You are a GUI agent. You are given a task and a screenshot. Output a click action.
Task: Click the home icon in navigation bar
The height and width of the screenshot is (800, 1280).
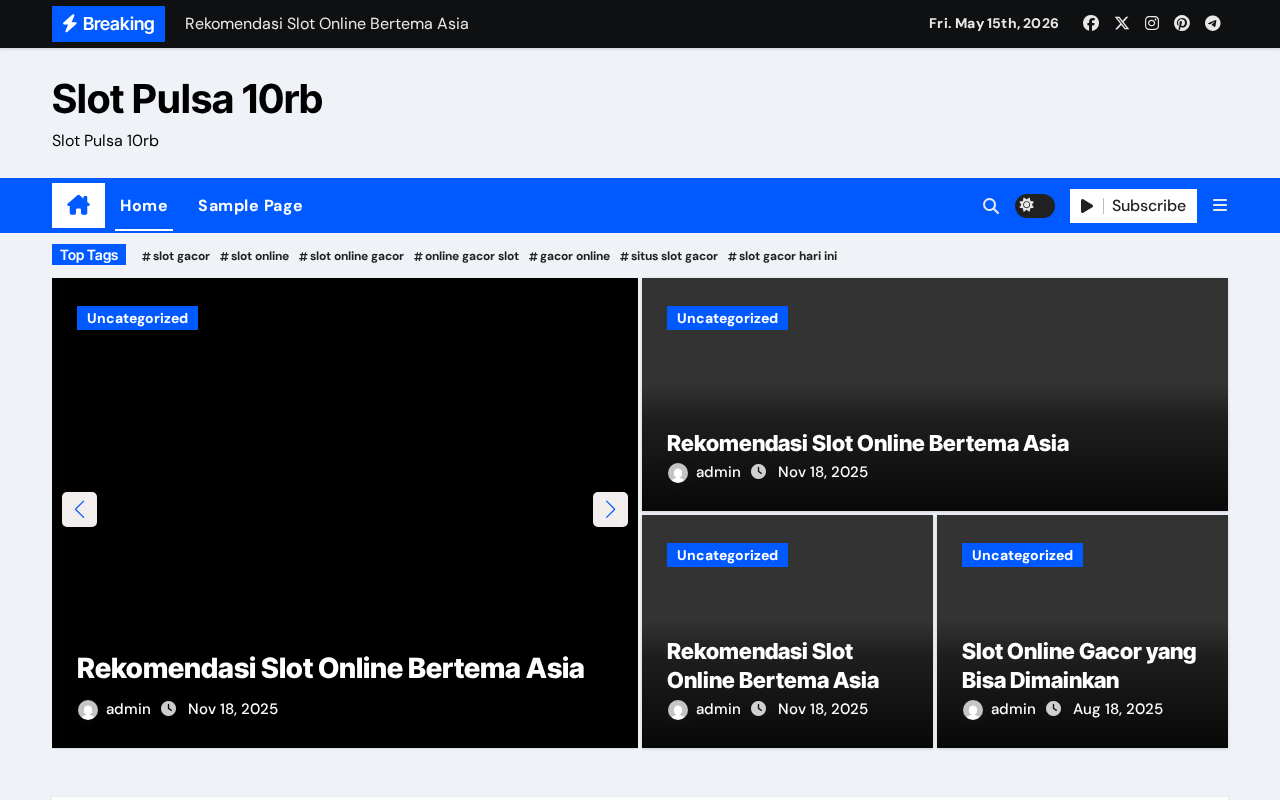click(x=78, y=205)
